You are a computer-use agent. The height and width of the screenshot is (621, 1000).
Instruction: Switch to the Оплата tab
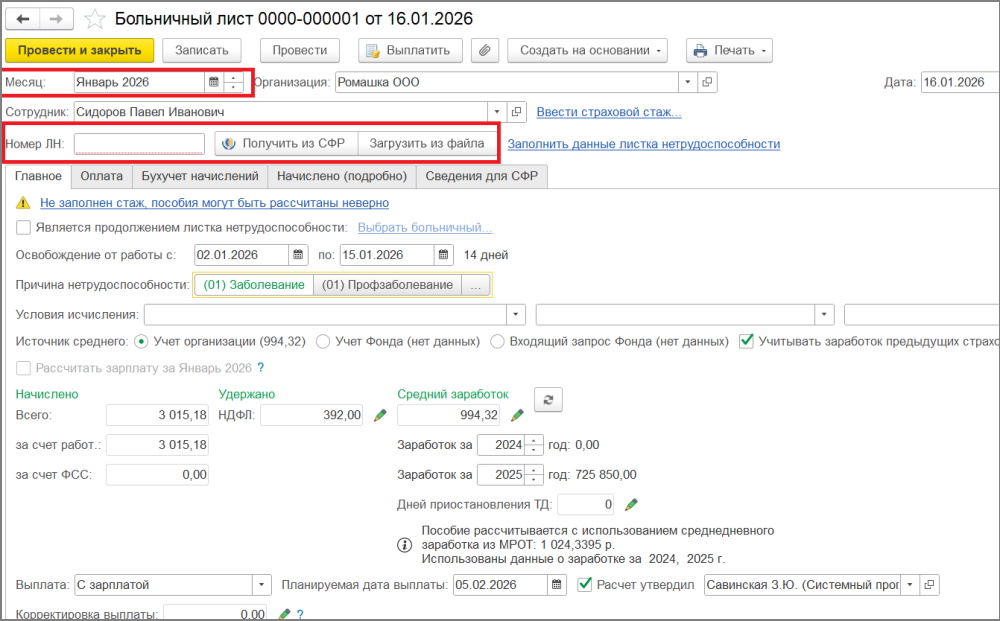click(x=101, y=176)
